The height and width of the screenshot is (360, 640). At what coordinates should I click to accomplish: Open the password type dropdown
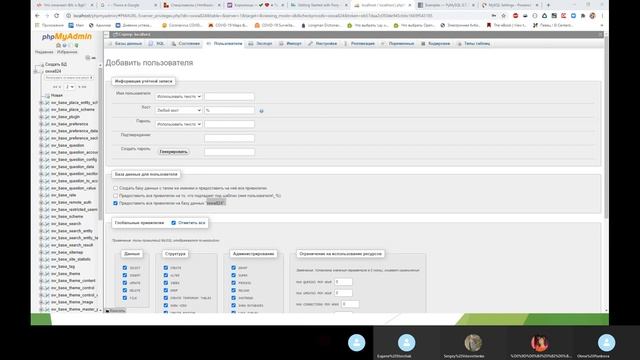coord(178,124)
